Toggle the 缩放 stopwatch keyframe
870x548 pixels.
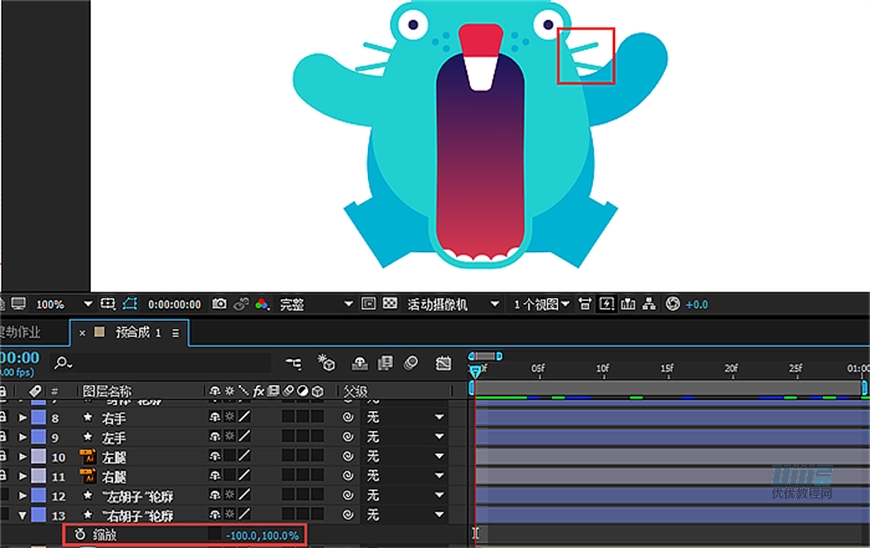[80, 535]
